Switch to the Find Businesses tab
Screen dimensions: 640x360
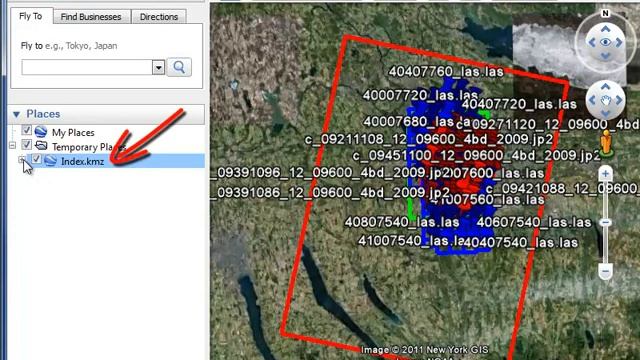coord(91,17)
